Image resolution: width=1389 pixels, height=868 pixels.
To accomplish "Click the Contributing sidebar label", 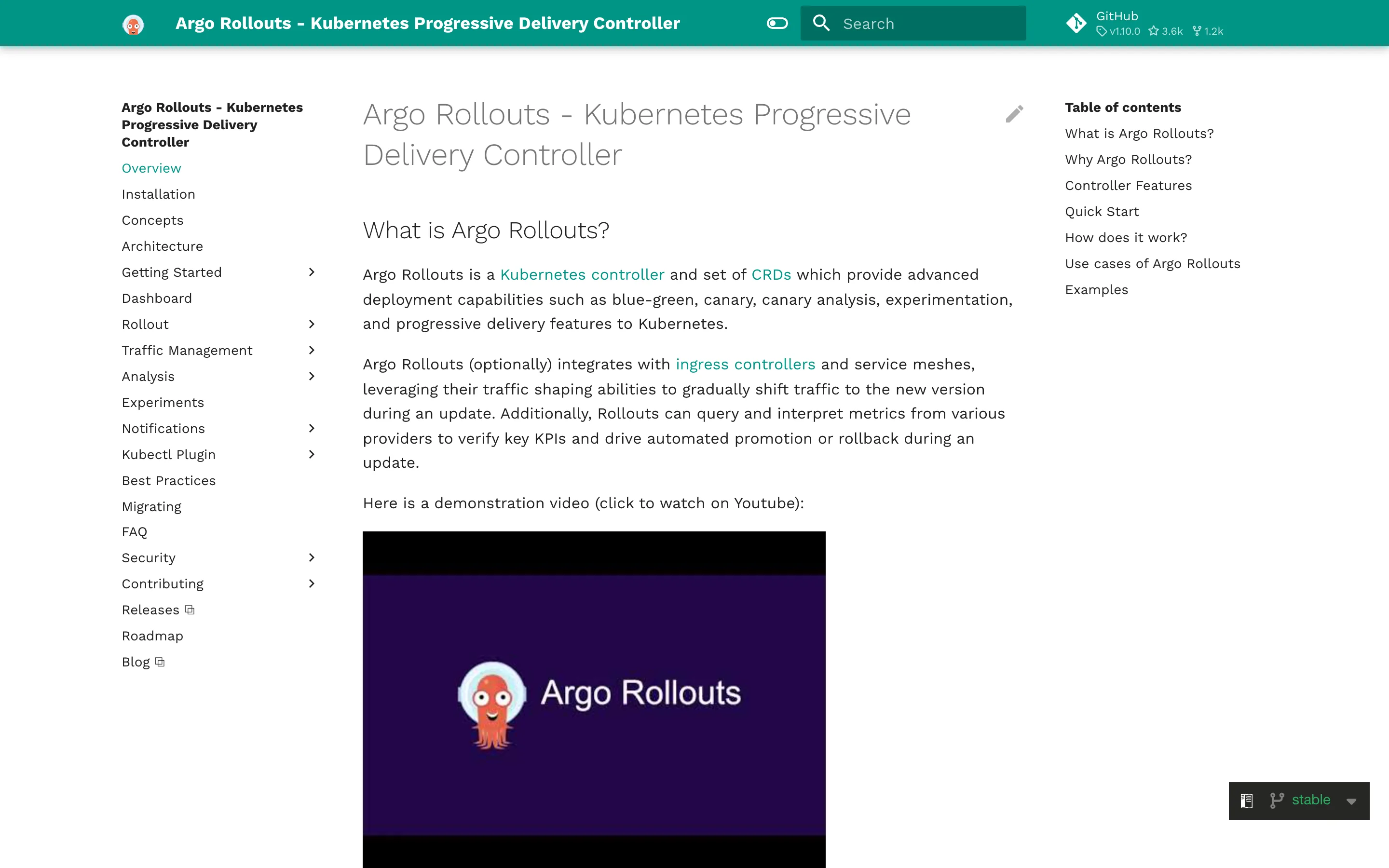I will pyautogui.click(x=163, y=584).
